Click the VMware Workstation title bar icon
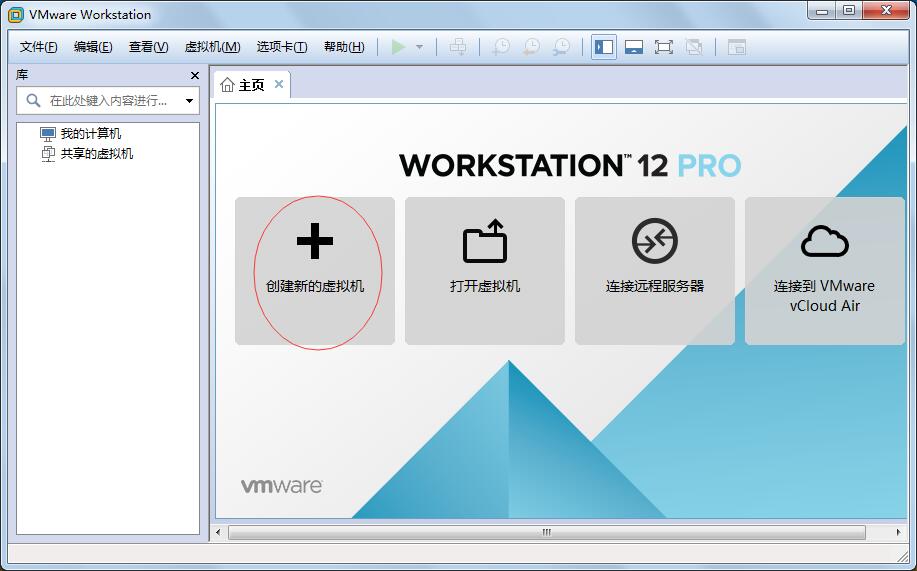This screenshot has height=571, width=917. click(x=16, y=15)
